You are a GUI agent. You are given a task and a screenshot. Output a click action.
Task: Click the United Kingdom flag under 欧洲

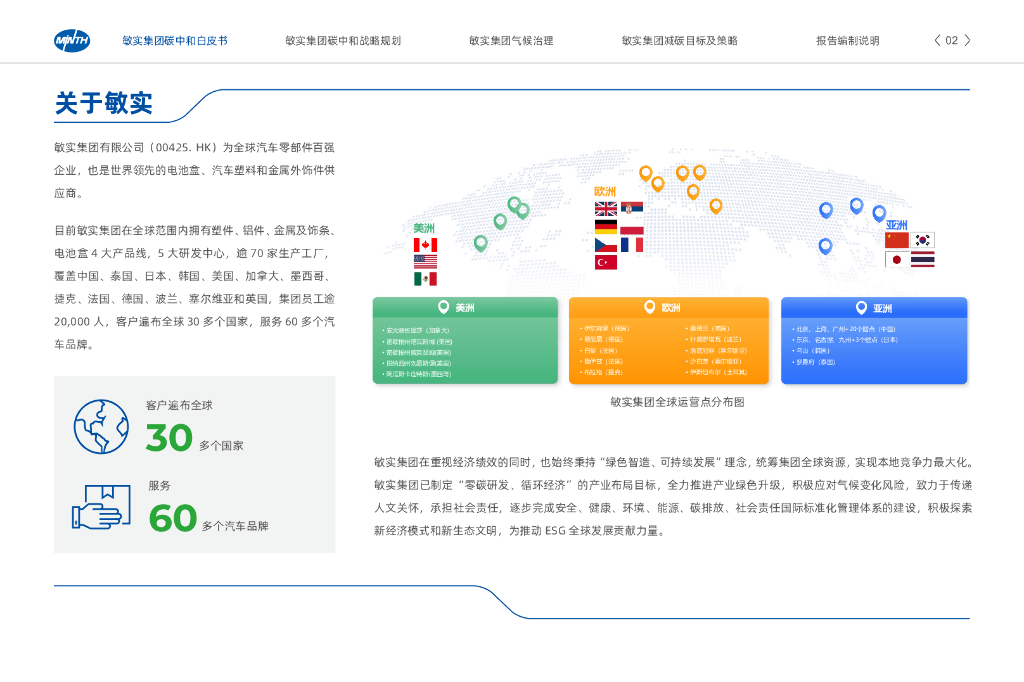tap(606, 209)
